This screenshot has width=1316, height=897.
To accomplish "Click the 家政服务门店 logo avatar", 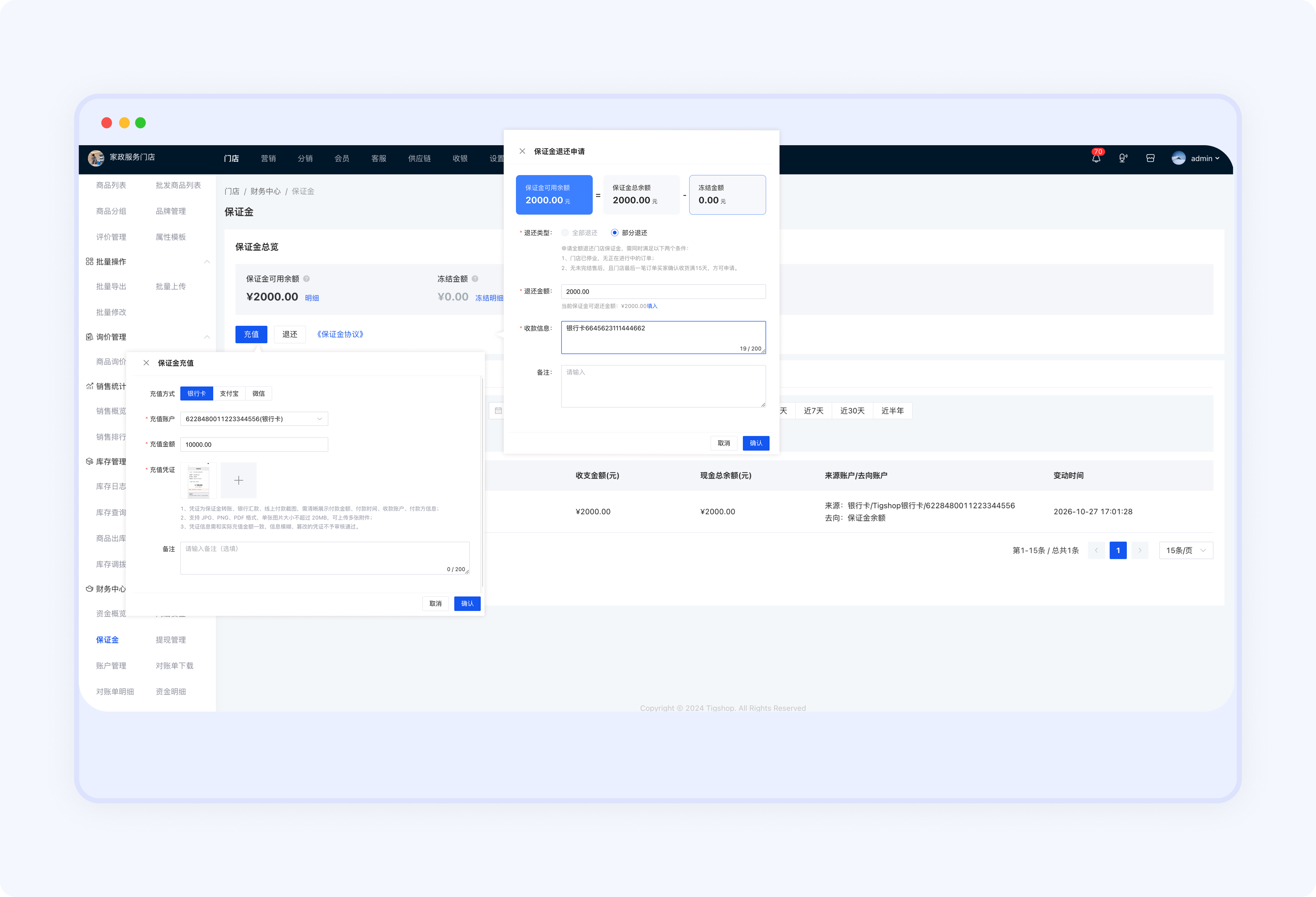I will [x=96, y=158].
